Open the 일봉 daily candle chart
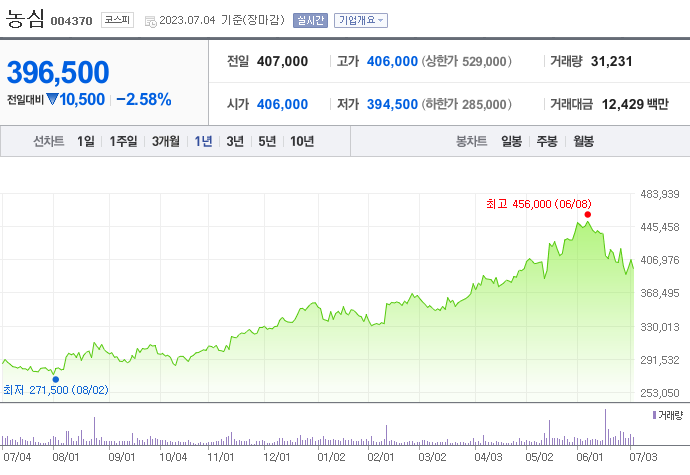690x475 pixels. point(511,141)
